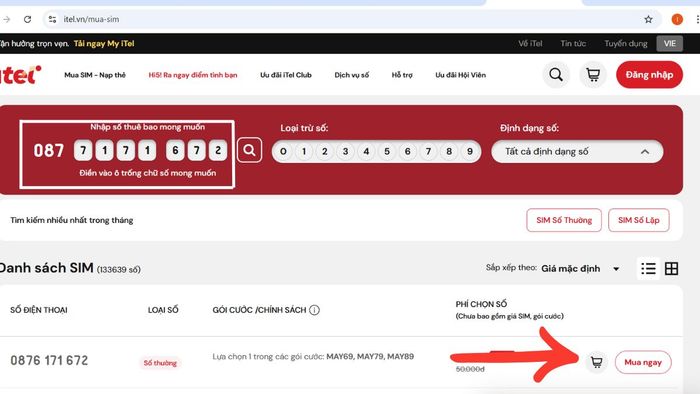Open Ưu đãi Hội Viên menu

[460, 75]
